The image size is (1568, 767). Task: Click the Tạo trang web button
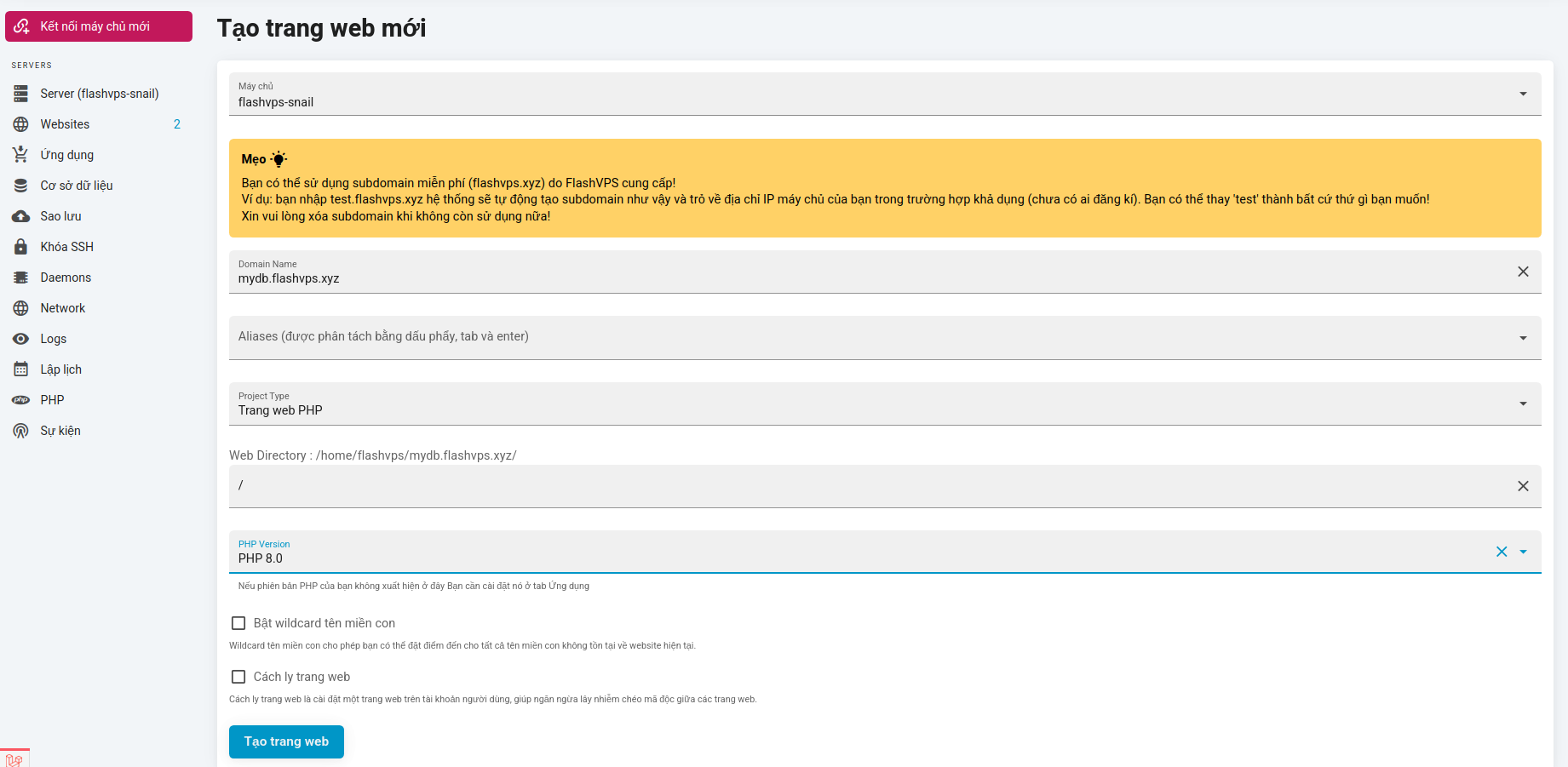[x=286, y=741]
